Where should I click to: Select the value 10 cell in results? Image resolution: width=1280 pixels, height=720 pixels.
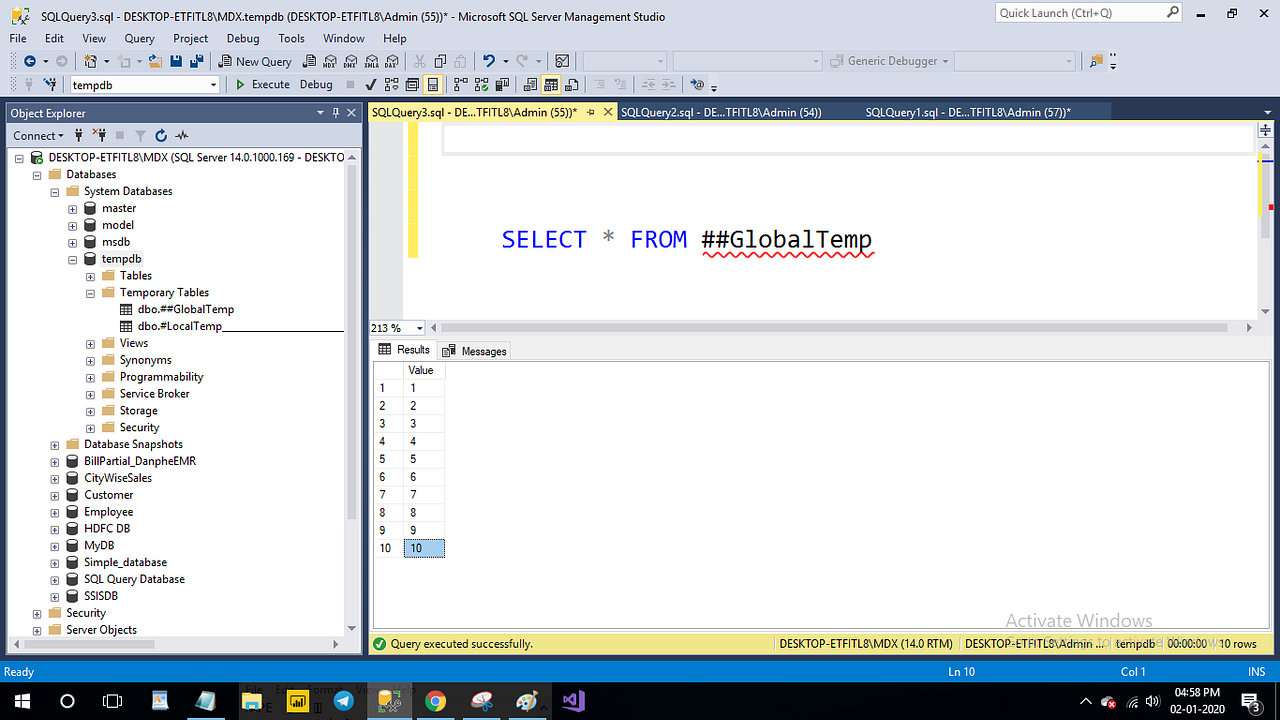click(421, 548)
